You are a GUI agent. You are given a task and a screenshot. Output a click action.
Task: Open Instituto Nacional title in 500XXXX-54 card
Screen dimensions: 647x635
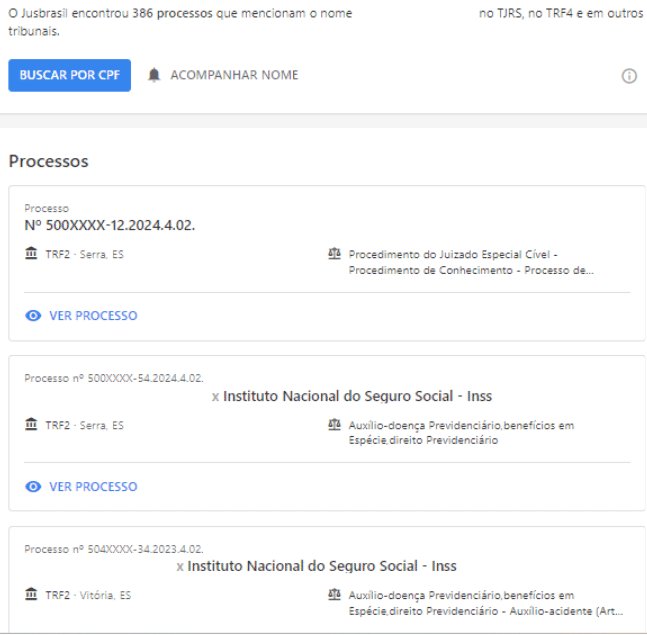coord(357,396)
